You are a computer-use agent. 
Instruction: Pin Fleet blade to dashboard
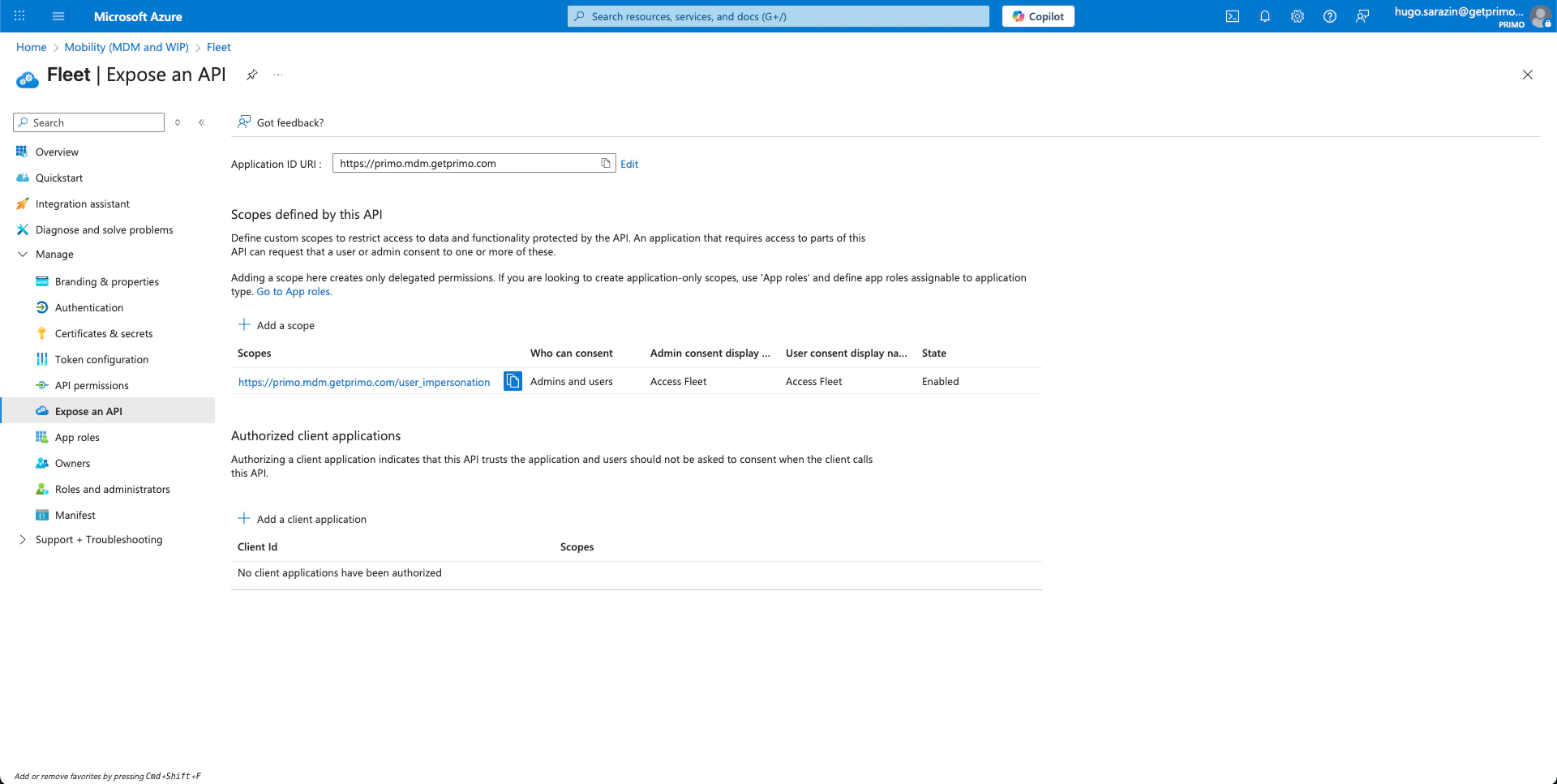pos(251,74)
